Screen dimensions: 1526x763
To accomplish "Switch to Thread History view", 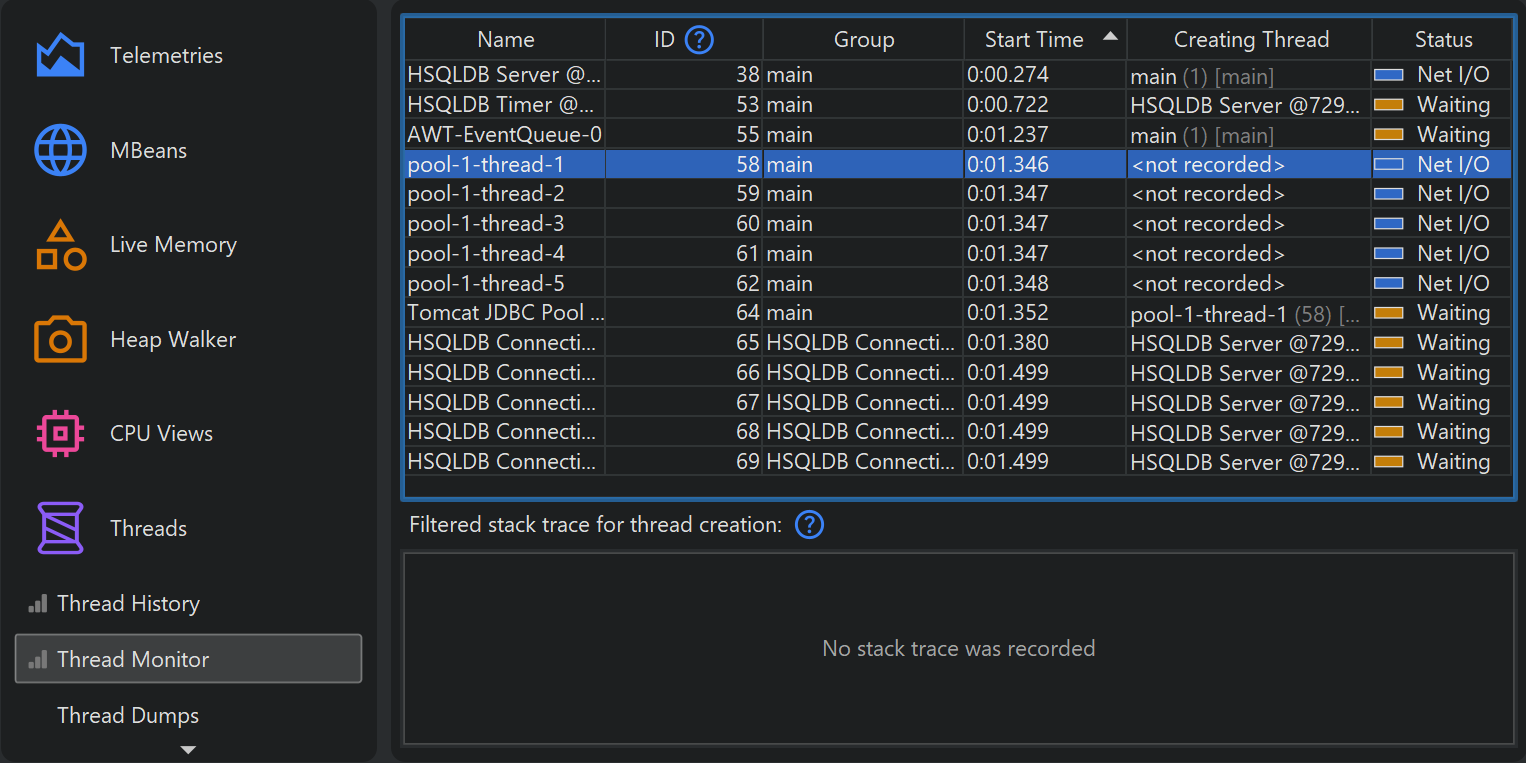I will [128, 604].
